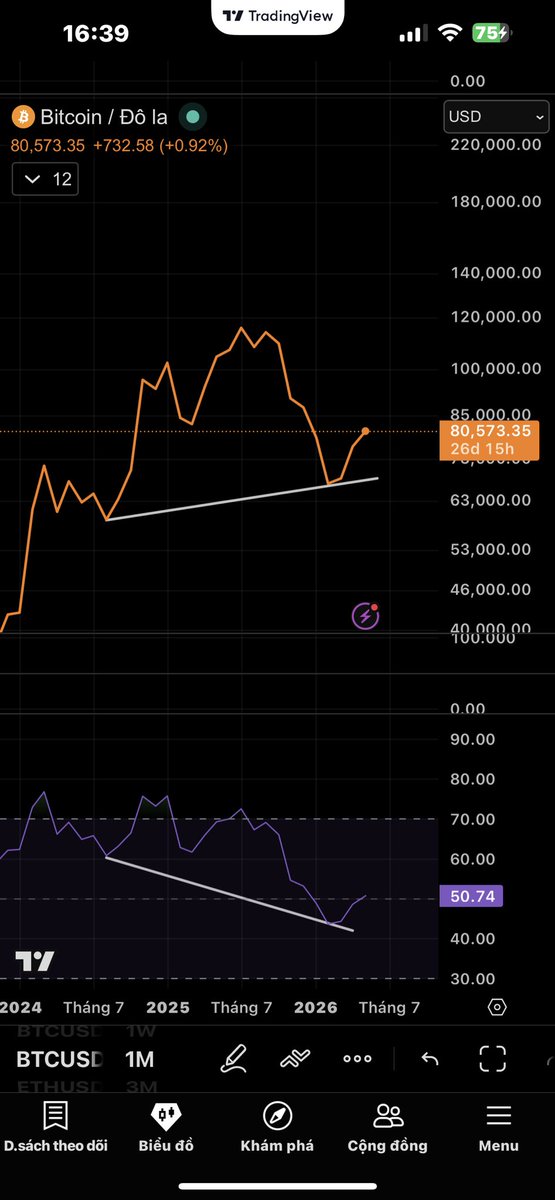Image resolution: width=555 pixels, height=1200 pixels.
Task: Open the indicators icon in bottom toolbar
Action: coord(295,1058)
